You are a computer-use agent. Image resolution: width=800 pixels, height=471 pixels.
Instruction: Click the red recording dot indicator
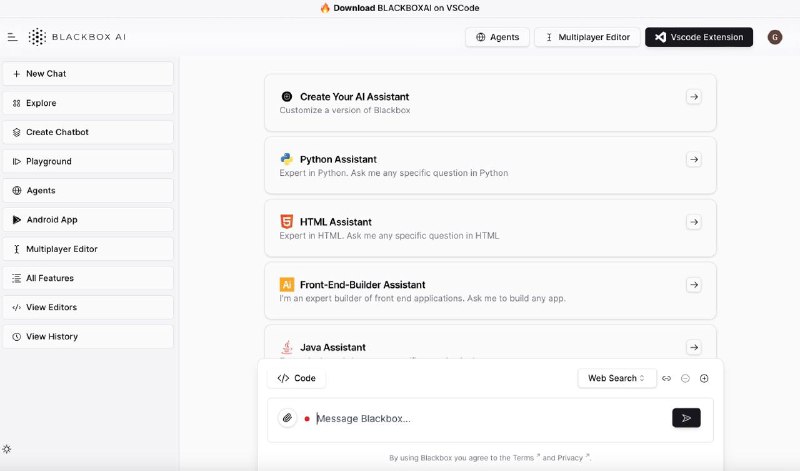307,418
